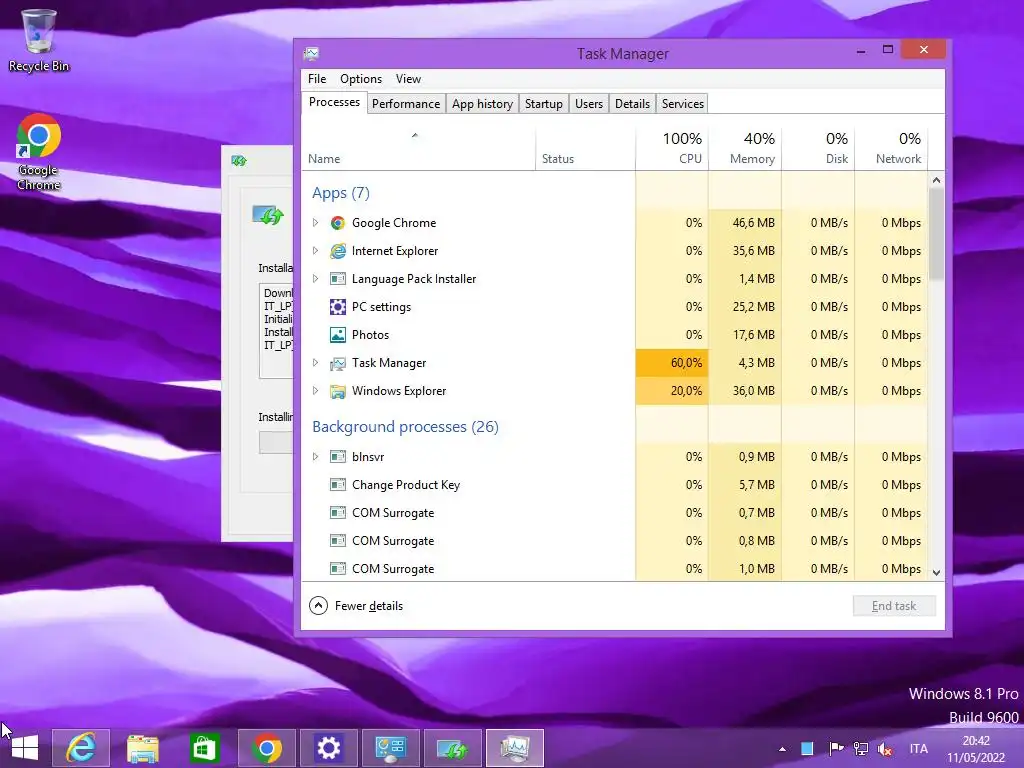
Task: Open Change Product Key taskbar button
Action: click(391, 748)
